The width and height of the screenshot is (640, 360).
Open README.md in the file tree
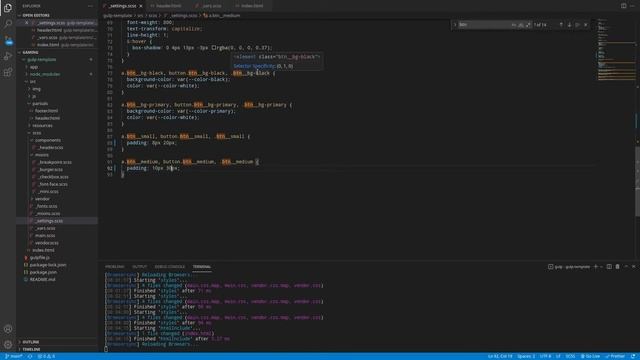(42, 280)
